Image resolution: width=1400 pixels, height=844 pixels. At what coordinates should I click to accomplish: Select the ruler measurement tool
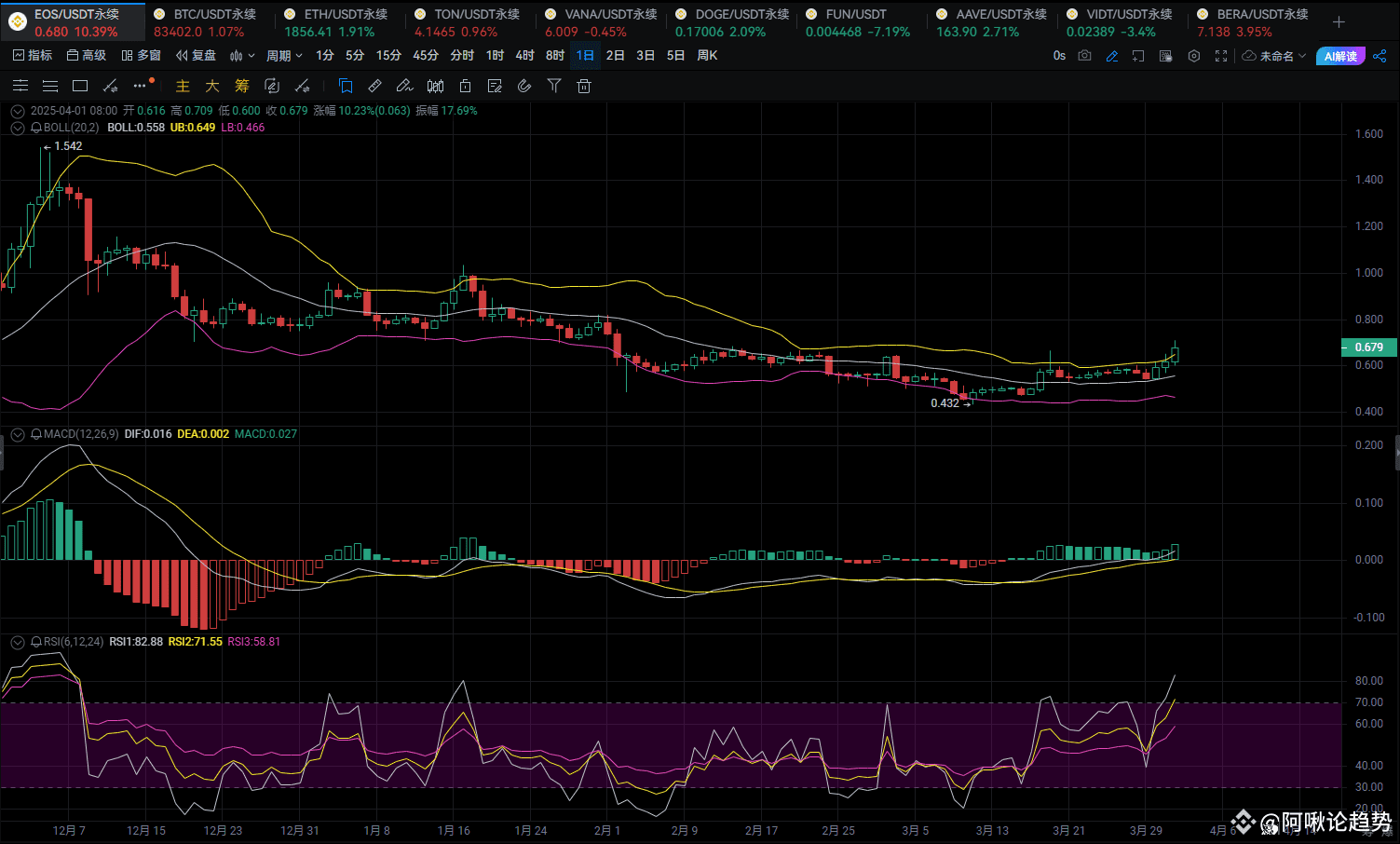coord(374,86)
